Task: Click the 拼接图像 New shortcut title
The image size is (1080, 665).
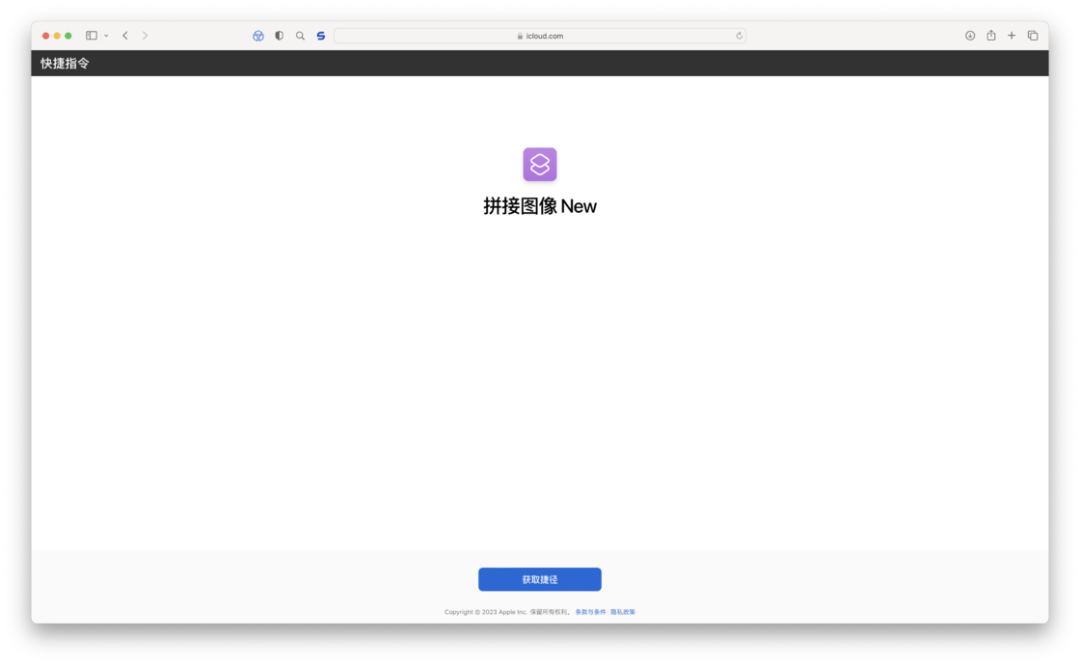Action: 540,206
